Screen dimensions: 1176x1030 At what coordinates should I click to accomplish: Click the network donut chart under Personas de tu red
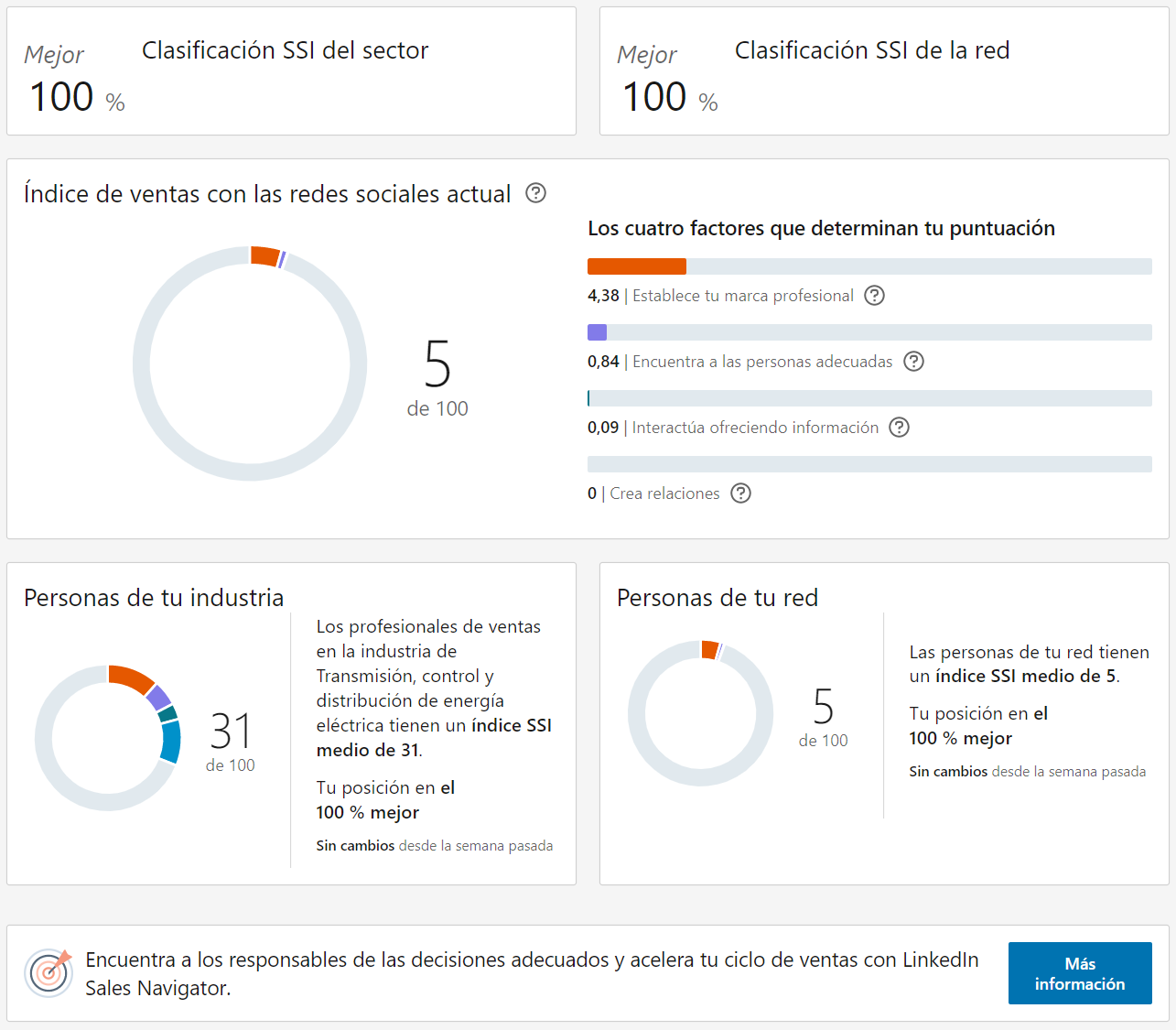[x=701, y=713]
